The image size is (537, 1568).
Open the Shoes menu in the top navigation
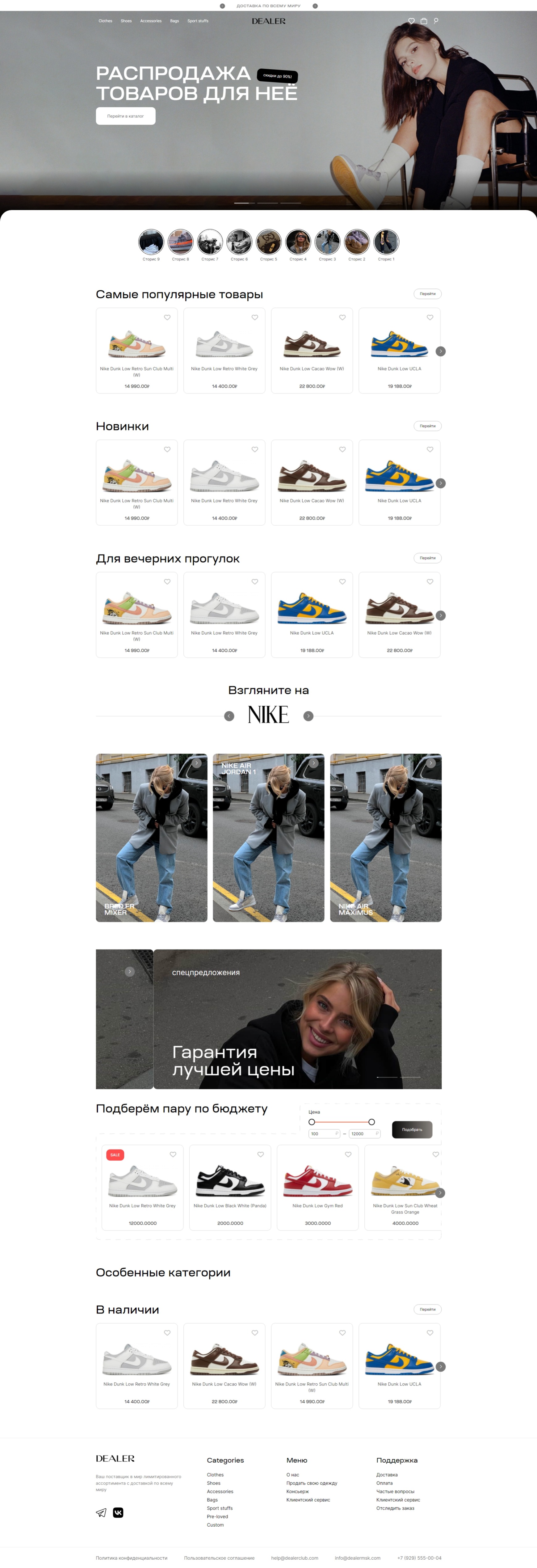[x=126, y=21]
